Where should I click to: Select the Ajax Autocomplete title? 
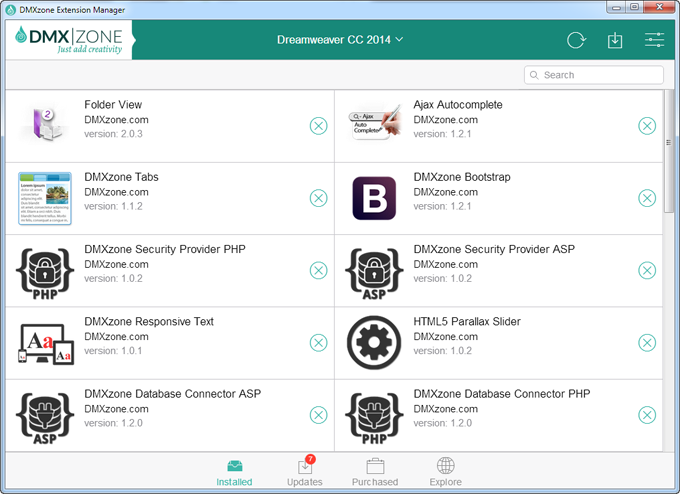pyautogui.click(x=458, y=105)
